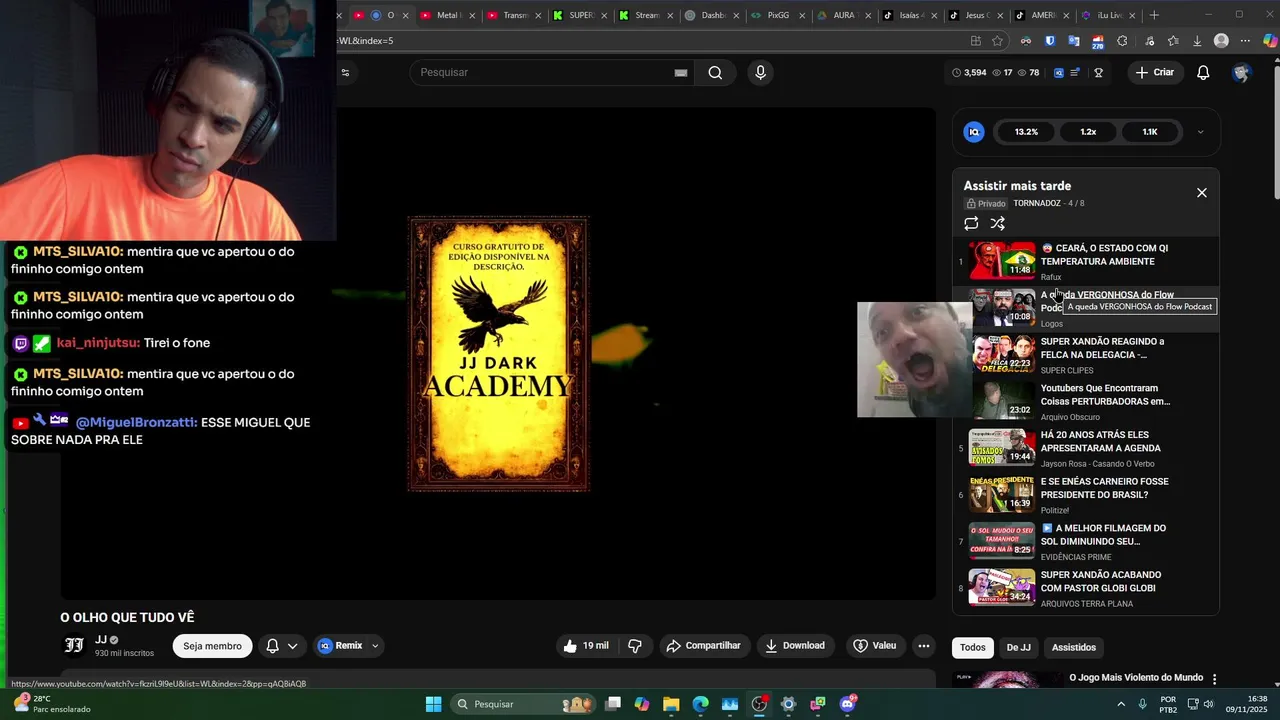Open browser three-dot settings menu
Image resolution: width=1280 pixels, height=720 pixels.
[1245, 41]
